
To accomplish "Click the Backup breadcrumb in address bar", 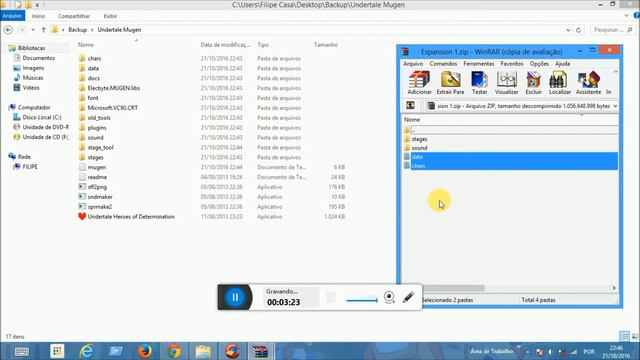I will tap(78, 30).
